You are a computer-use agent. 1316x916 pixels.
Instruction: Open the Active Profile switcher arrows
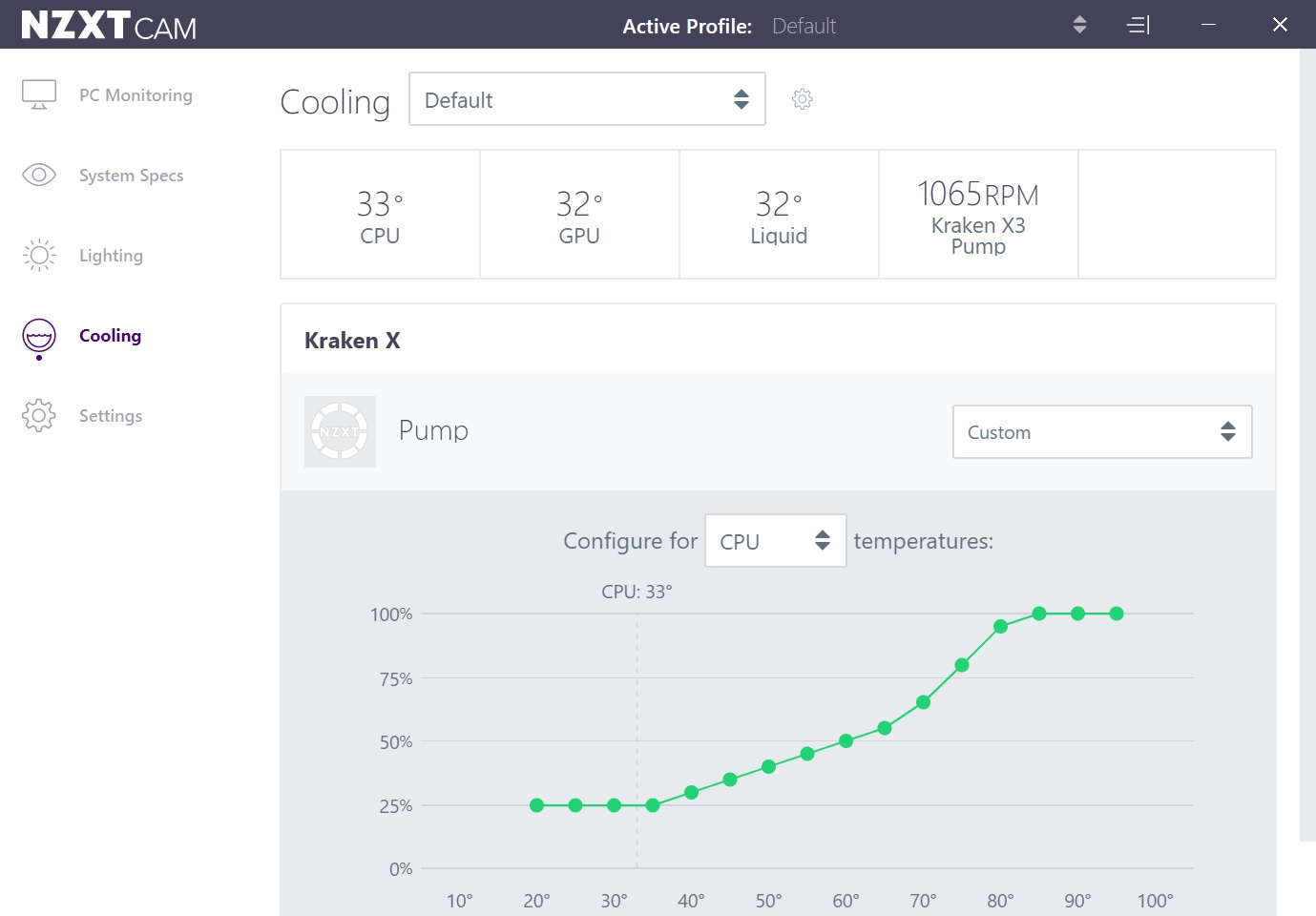coord(1079,25)
